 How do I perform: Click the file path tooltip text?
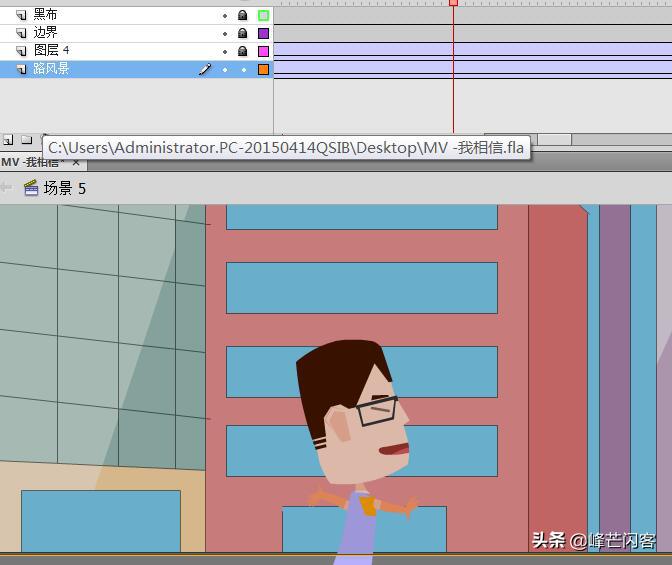(286, 148)
